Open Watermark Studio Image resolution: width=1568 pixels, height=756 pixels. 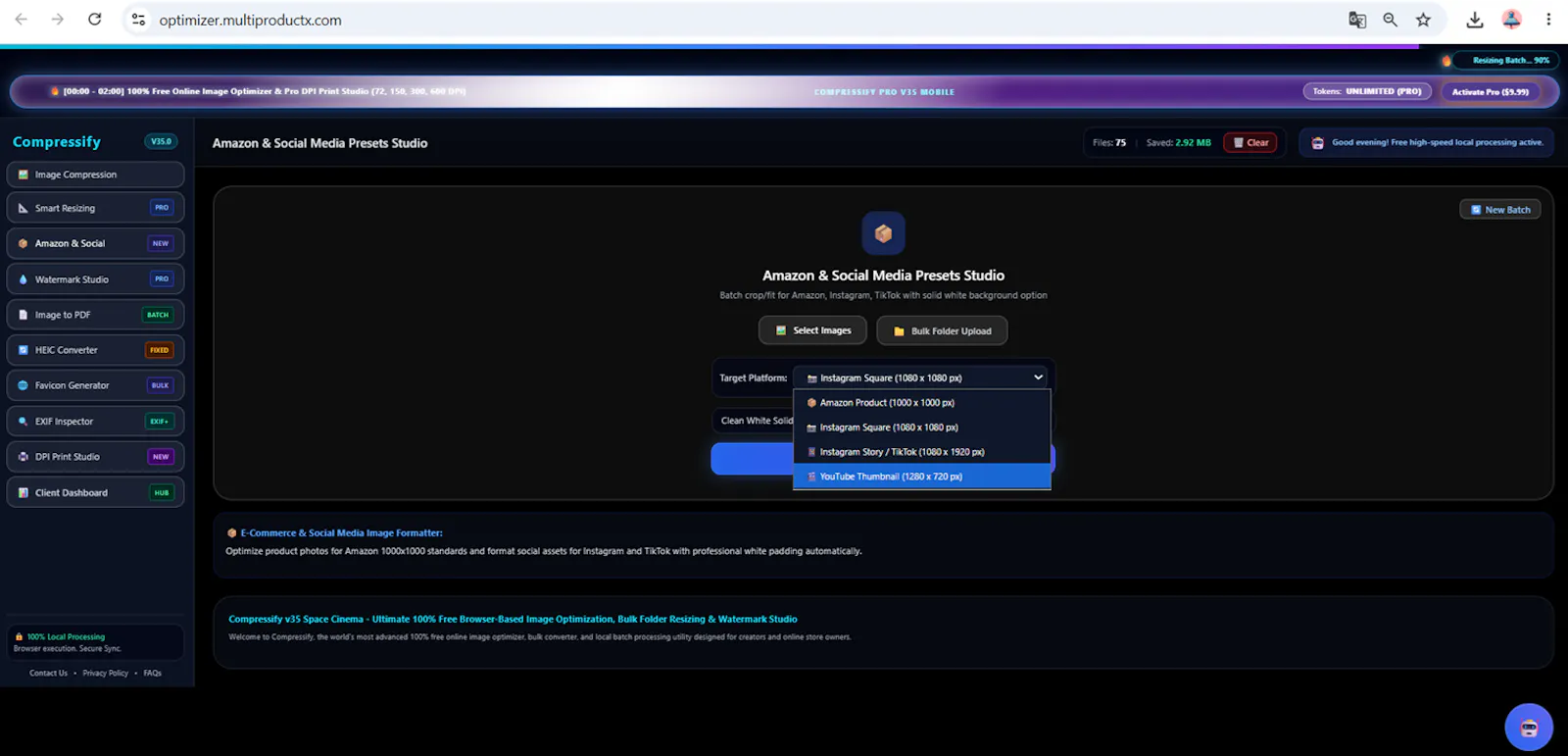coord(95,279)
